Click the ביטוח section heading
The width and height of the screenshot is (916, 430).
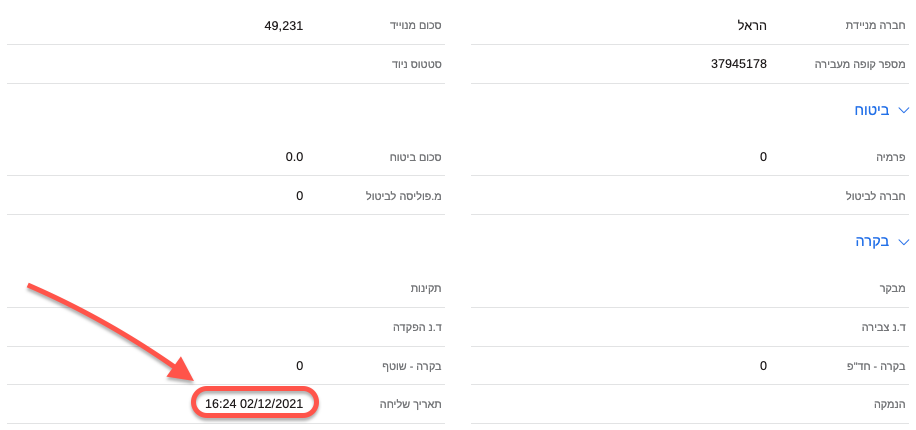[872, 110]
